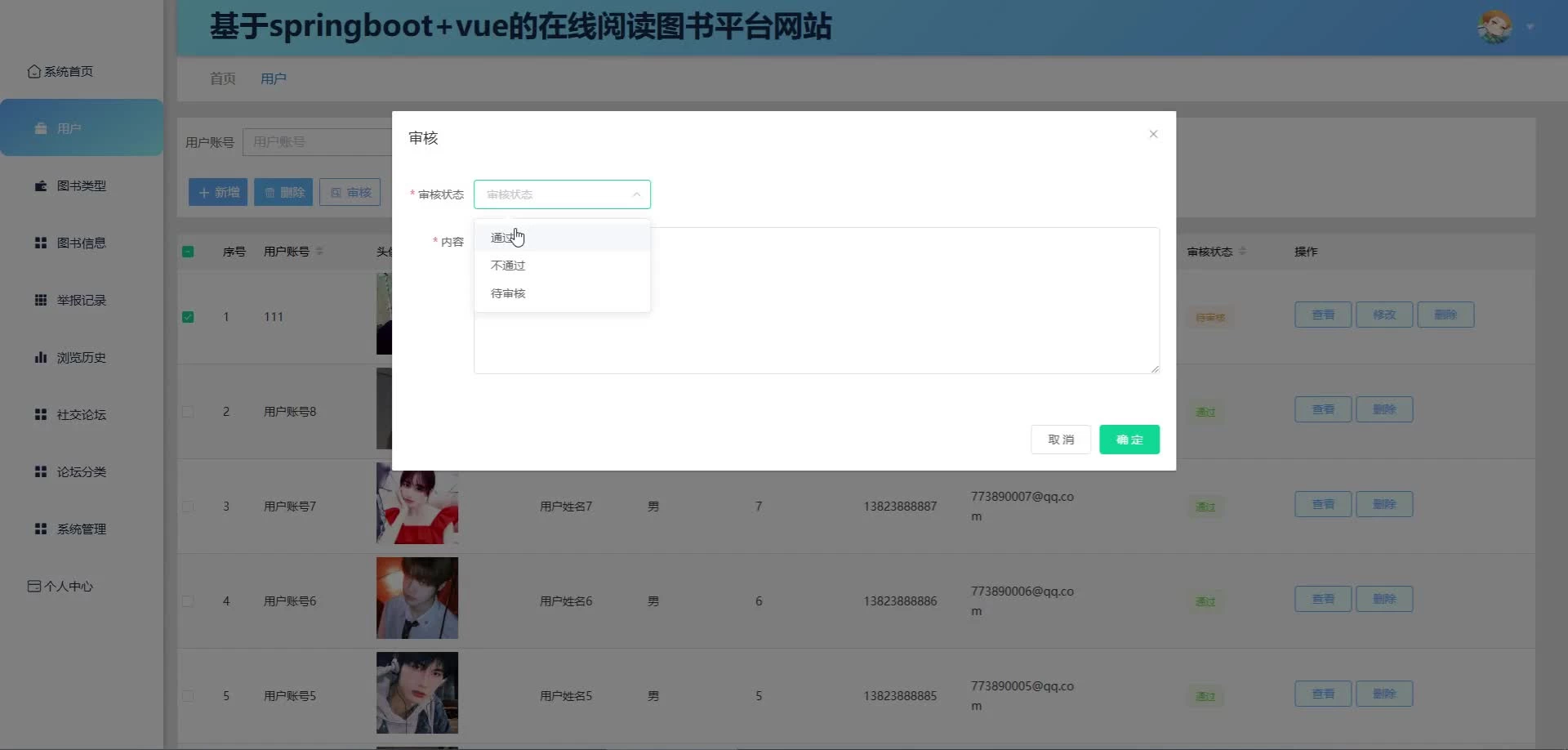The width and height of the screenshot is (1568, 750).
Task: Click the avatar photo for 用户账号7
Action: [417, 503]
